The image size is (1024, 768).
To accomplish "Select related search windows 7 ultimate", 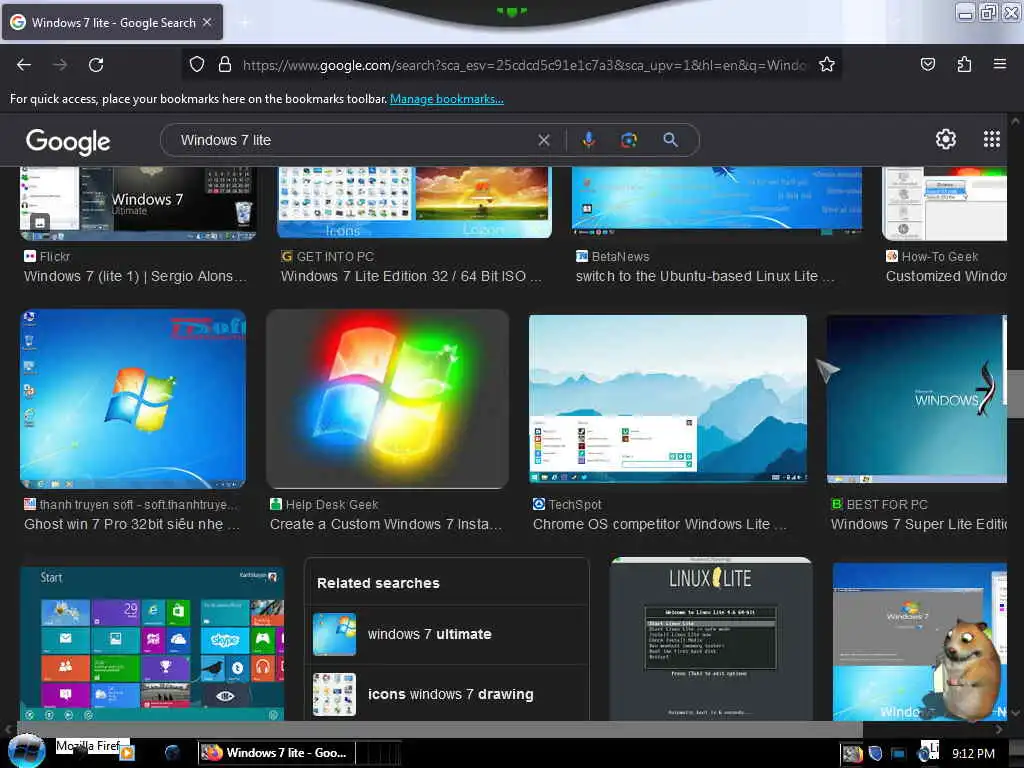I will [x=447, y=634].
